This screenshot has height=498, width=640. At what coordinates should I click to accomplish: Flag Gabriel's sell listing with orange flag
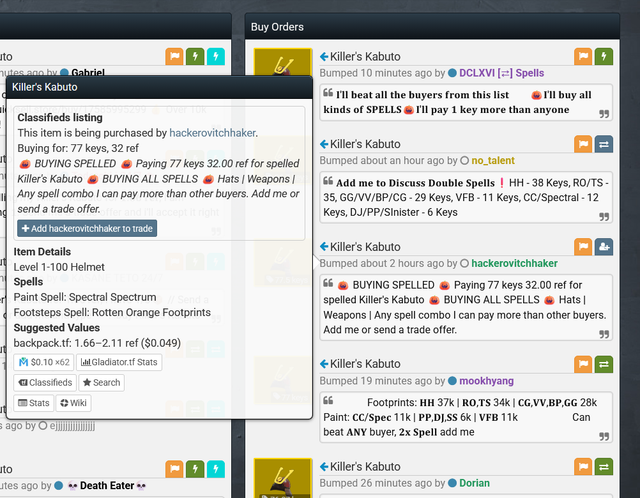[174, 56]
